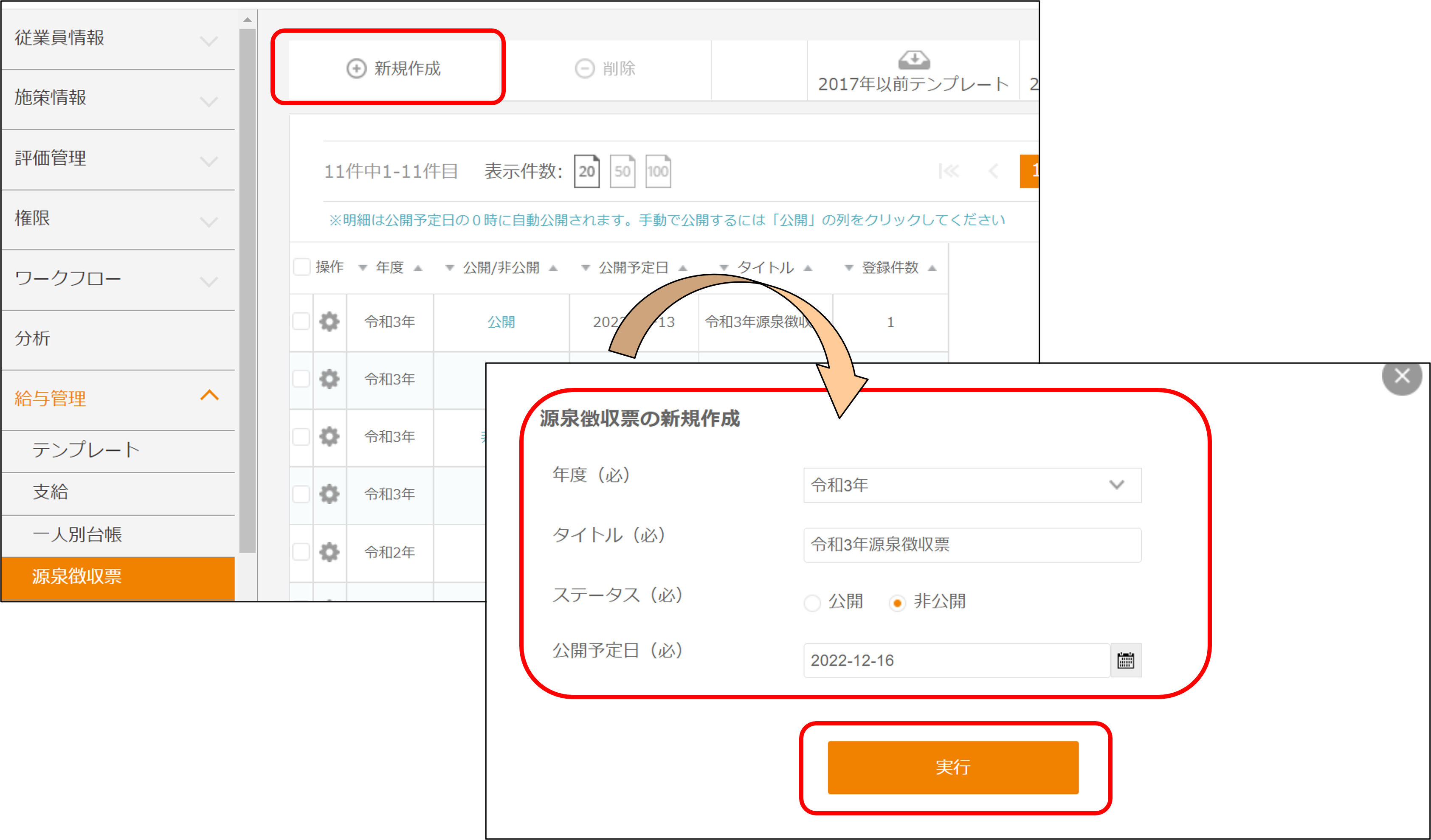The width and height of the screenshot is (1431, 840).
Task: Click the 新規作成 plus button
Action: pos(394,69)
